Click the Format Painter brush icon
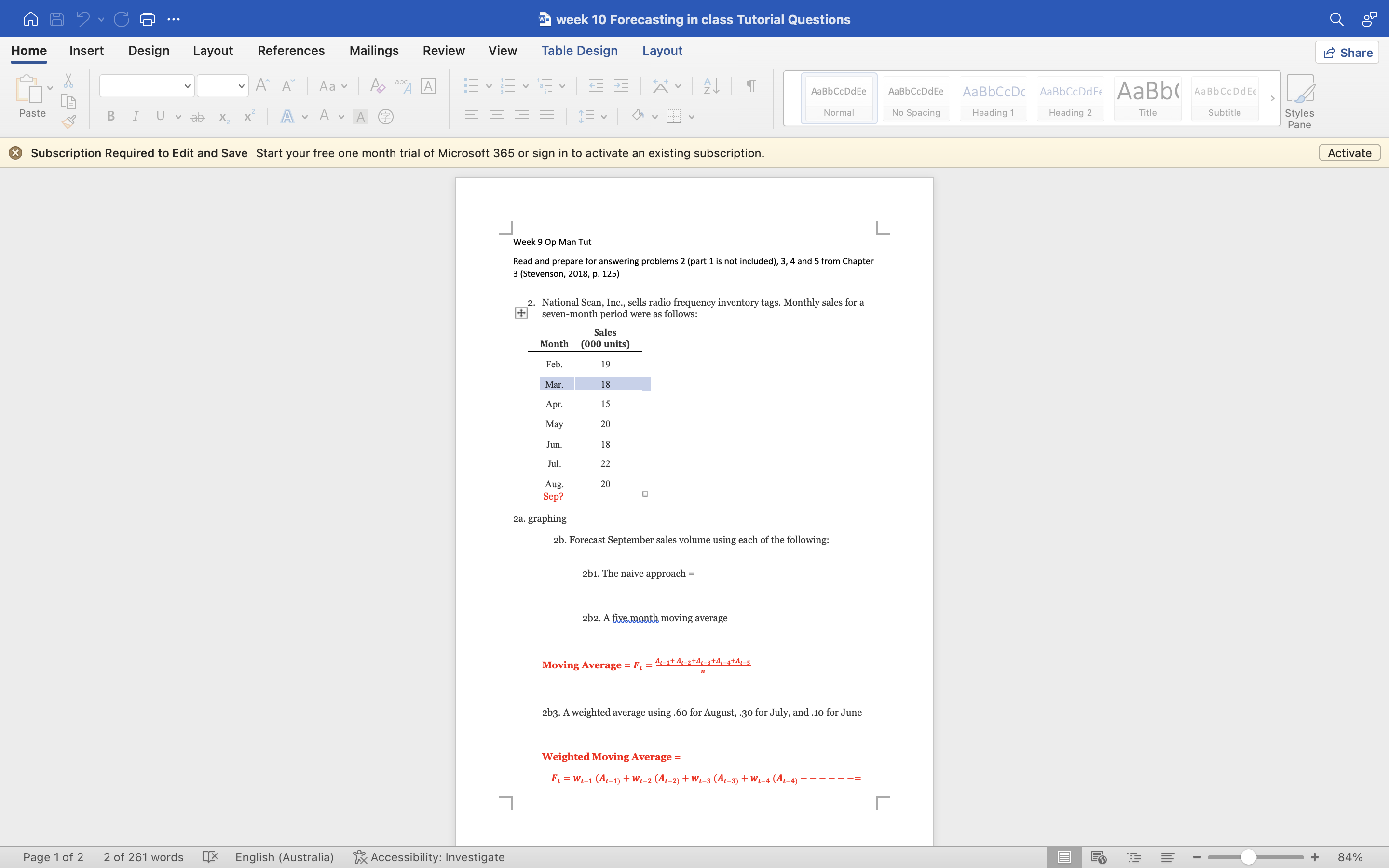The image size is (1389, 868). pyautogui.click(x=69, y=121)
